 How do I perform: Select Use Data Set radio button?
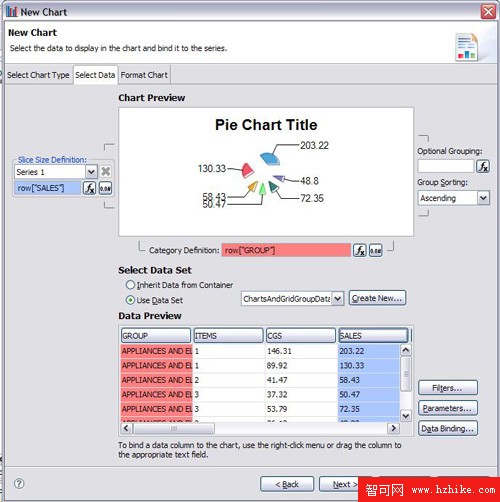(130, 300)
